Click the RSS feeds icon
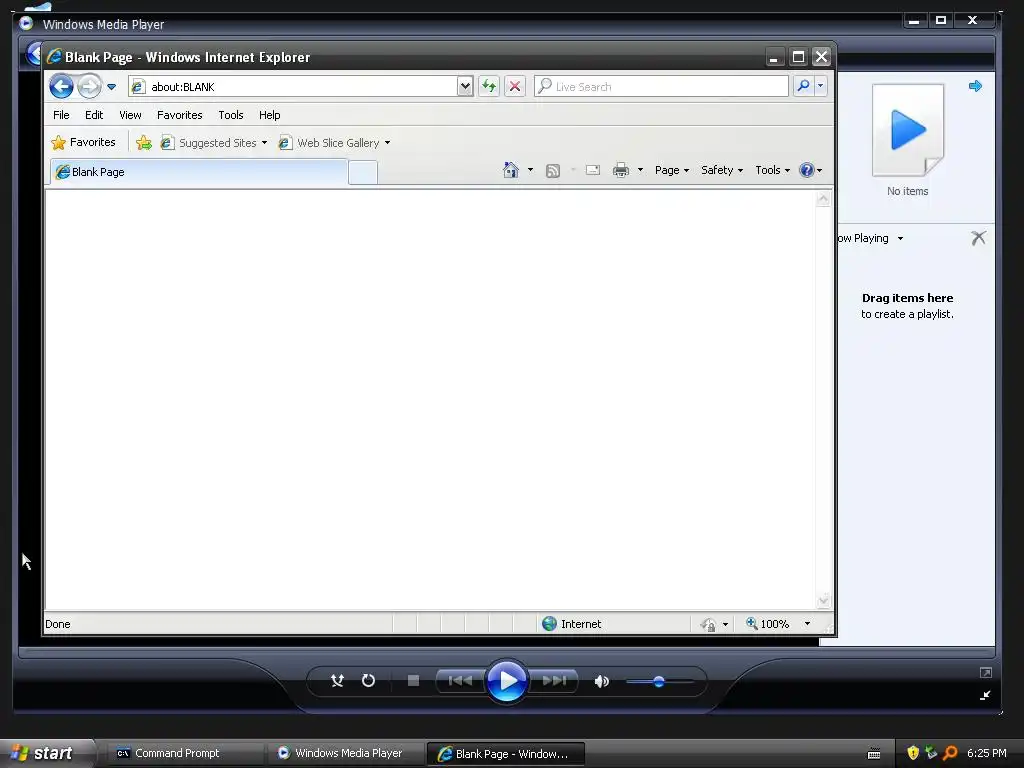 [552, 170]
